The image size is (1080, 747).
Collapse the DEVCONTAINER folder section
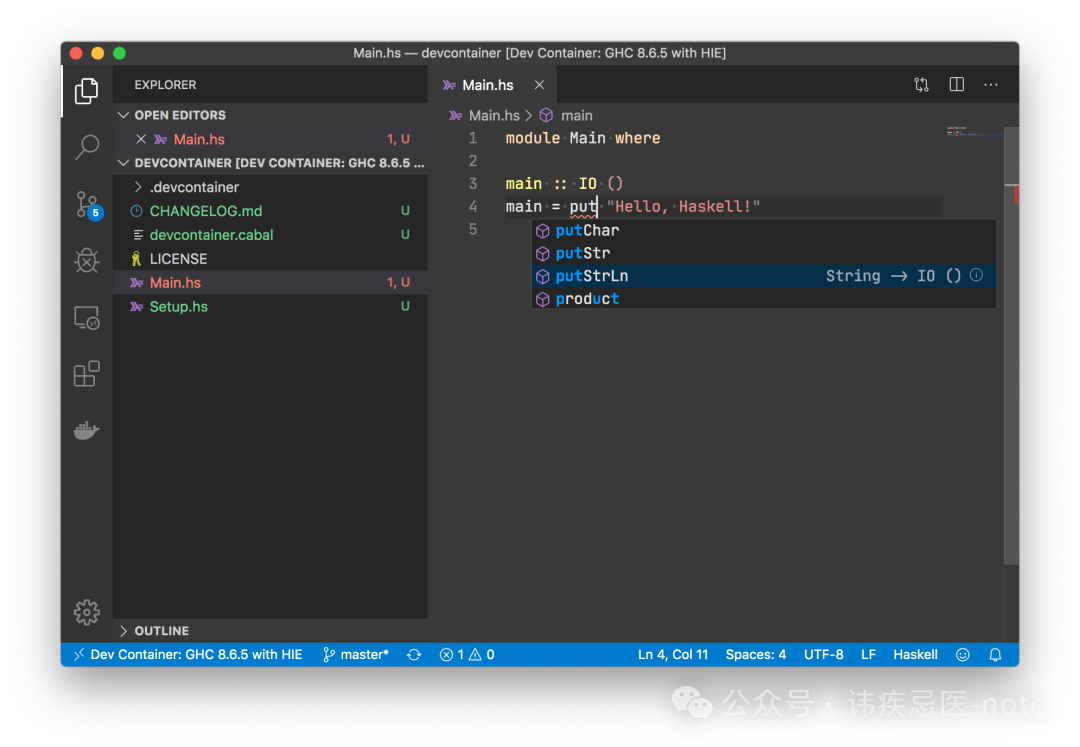pos(270,163)
